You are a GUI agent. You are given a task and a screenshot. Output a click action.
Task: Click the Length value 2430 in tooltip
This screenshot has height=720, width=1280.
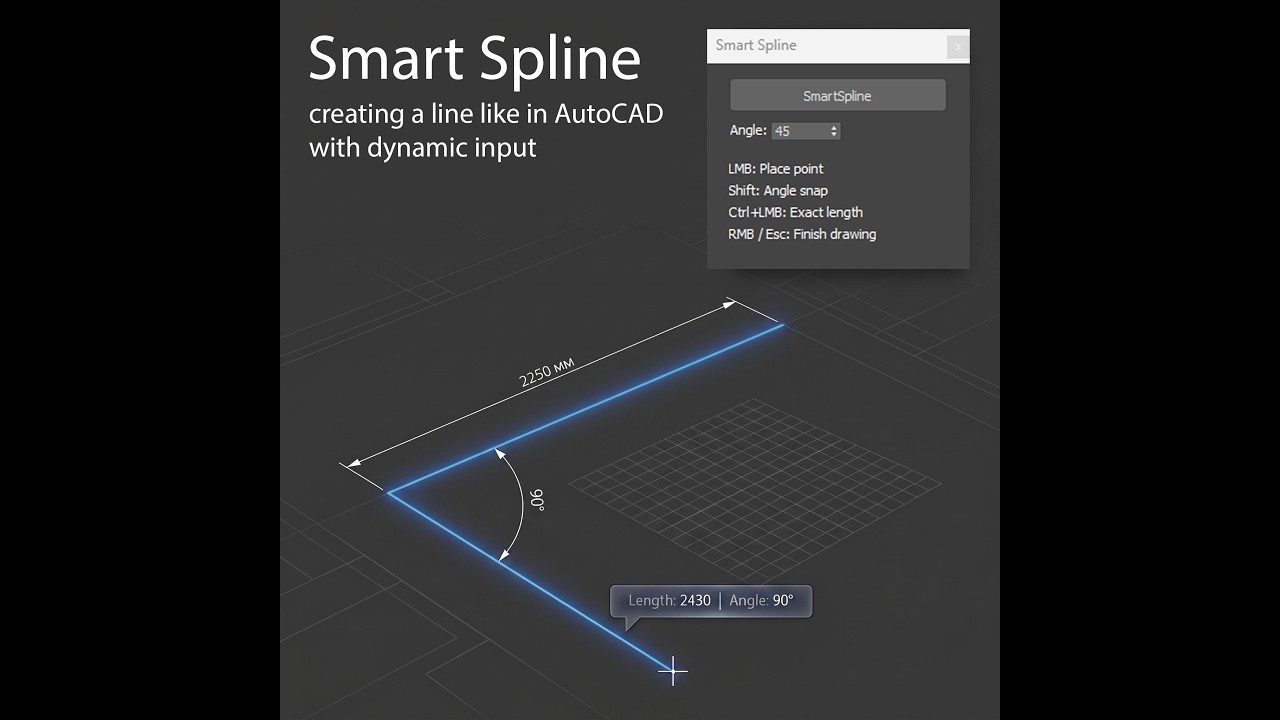pyautogui.click(x=695, y=601)
